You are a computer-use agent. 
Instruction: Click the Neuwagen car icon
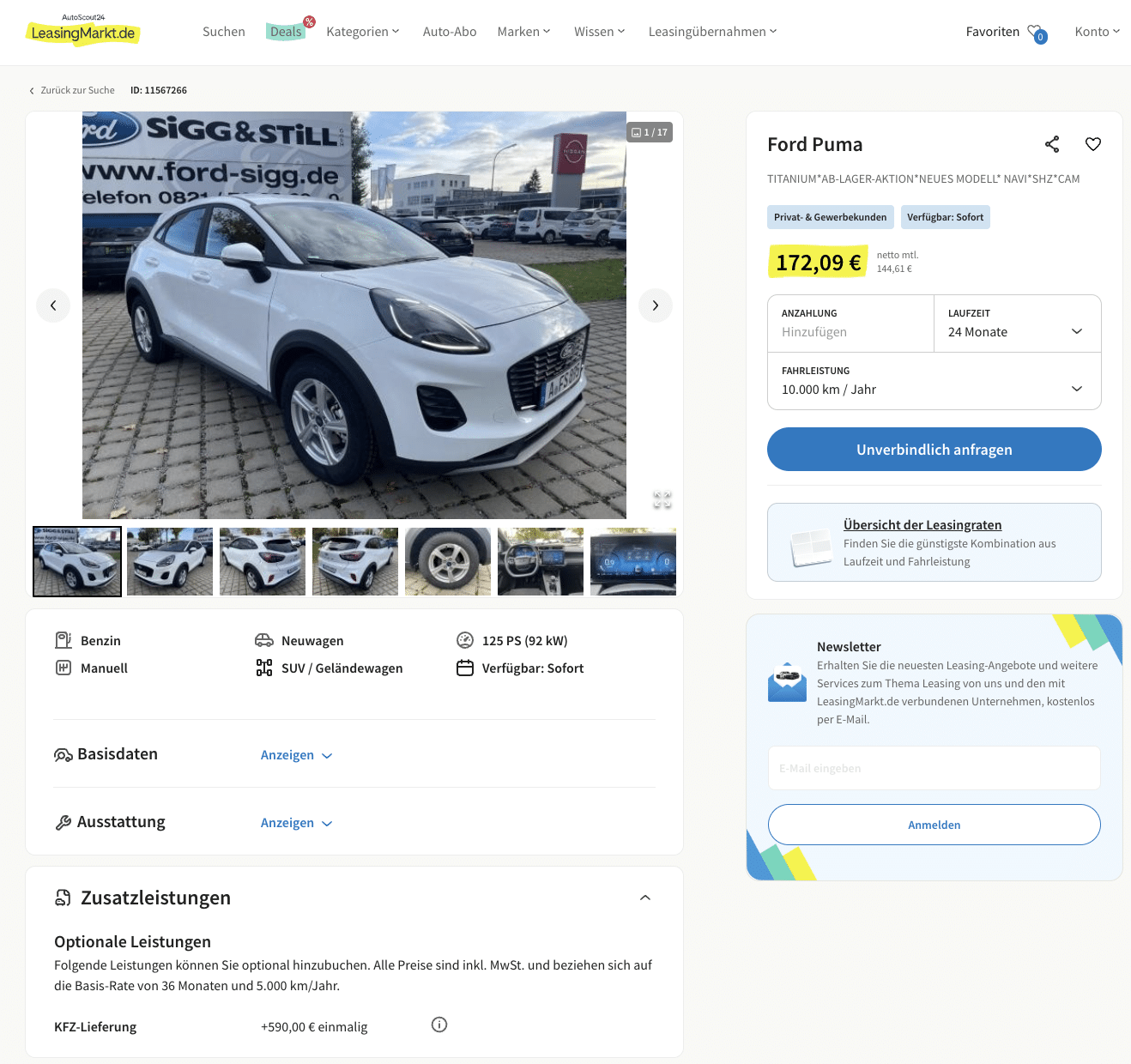[264, 640]
